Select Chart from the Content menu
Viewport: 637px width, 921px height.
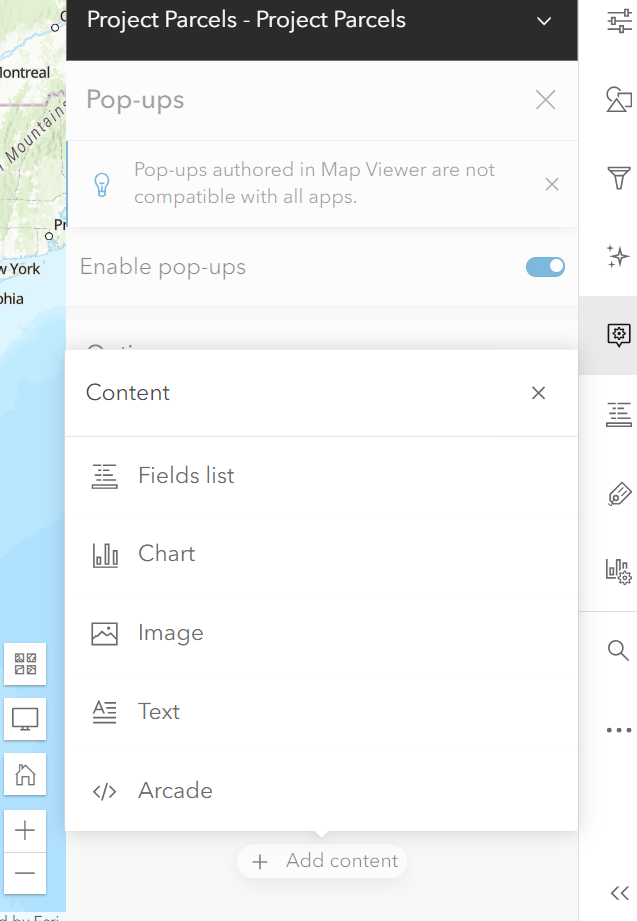point(166,554)
